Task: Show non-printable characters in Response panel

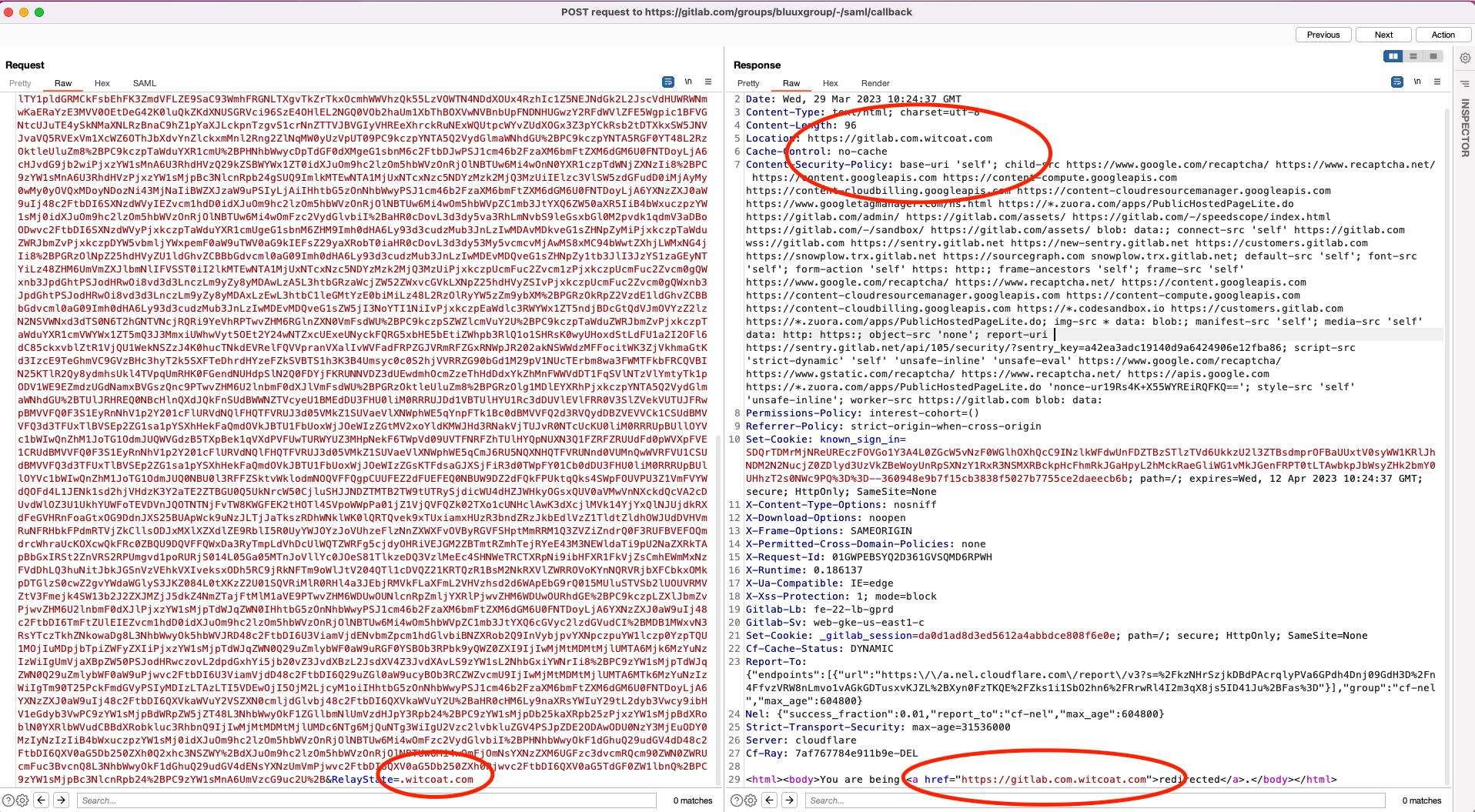Action: tap(1417, 82)
